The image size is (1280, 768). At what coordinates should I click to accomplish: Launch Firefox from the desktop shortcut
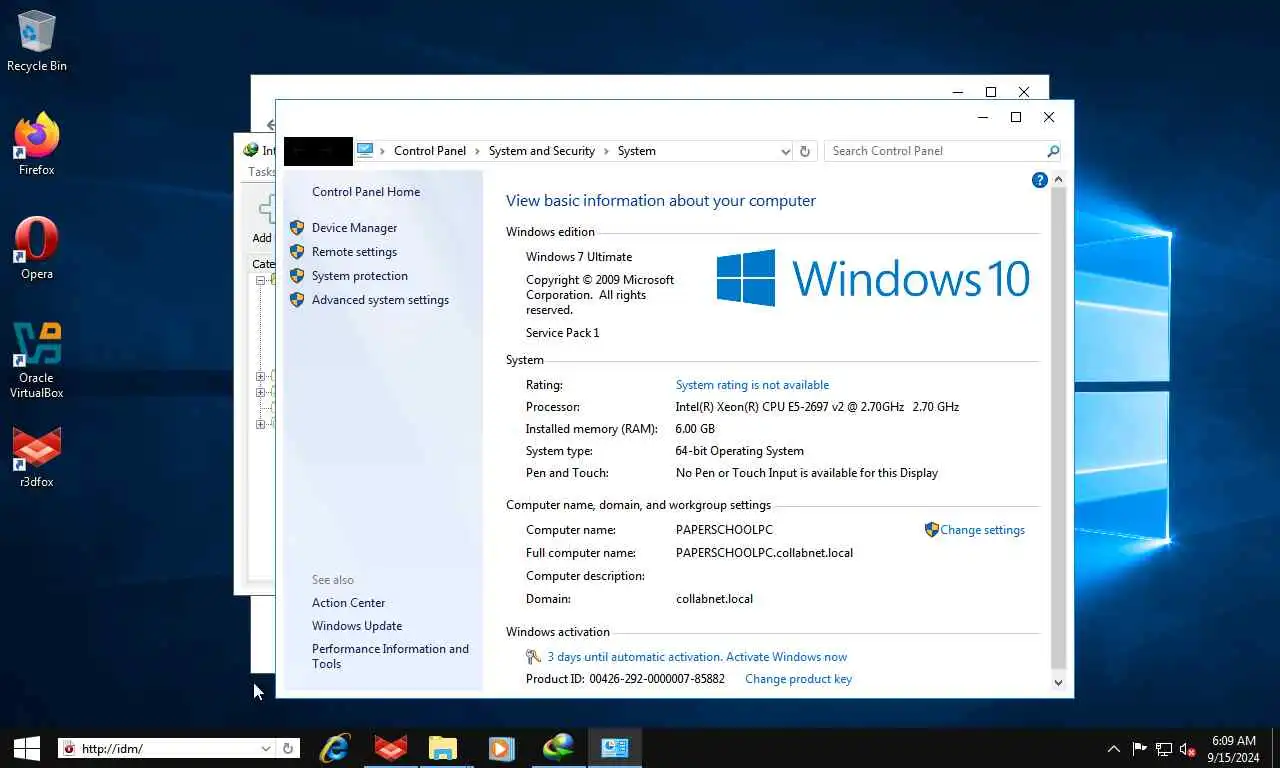coord(37,145)
